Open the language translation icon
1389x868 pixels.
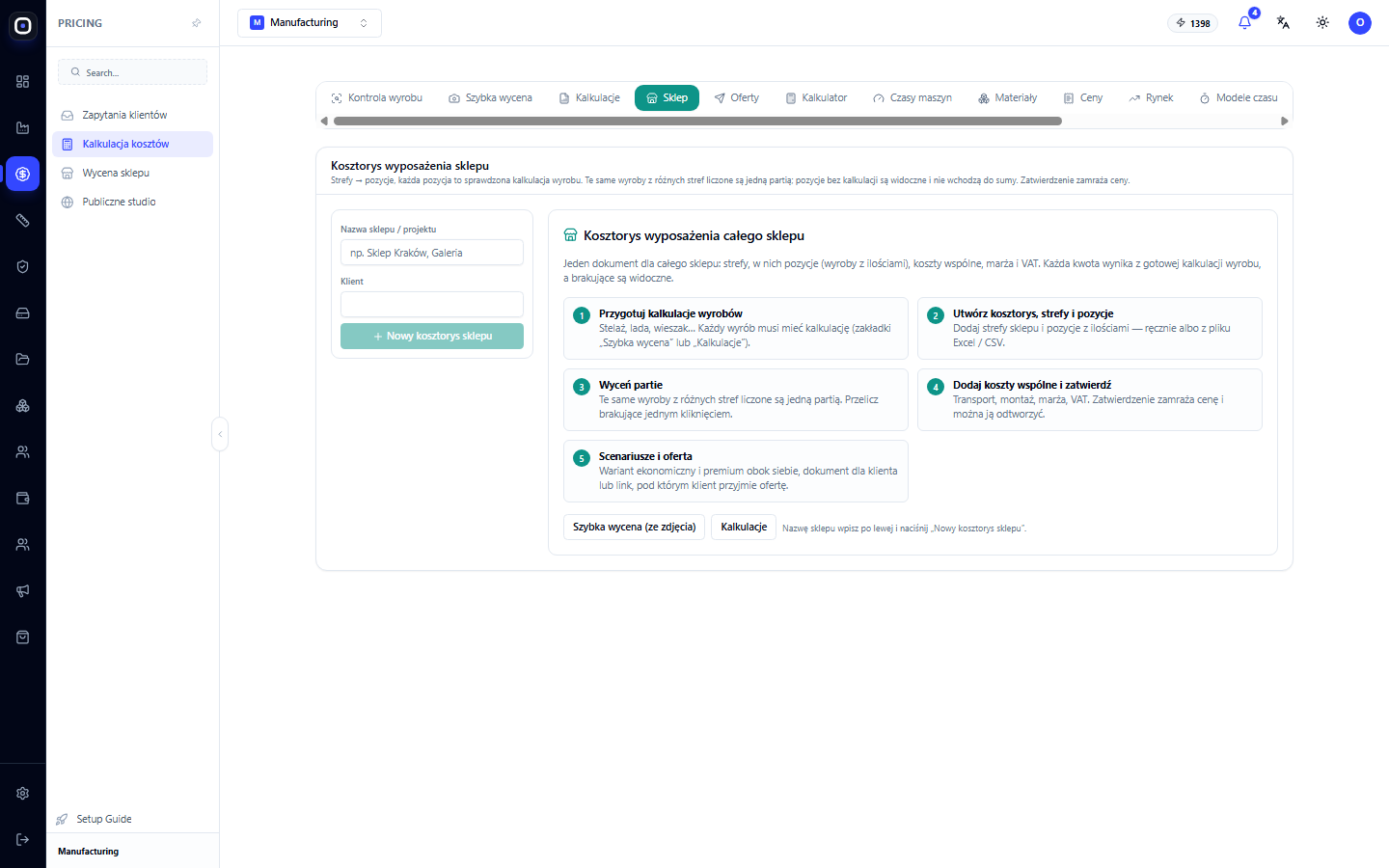[1284, 23]
